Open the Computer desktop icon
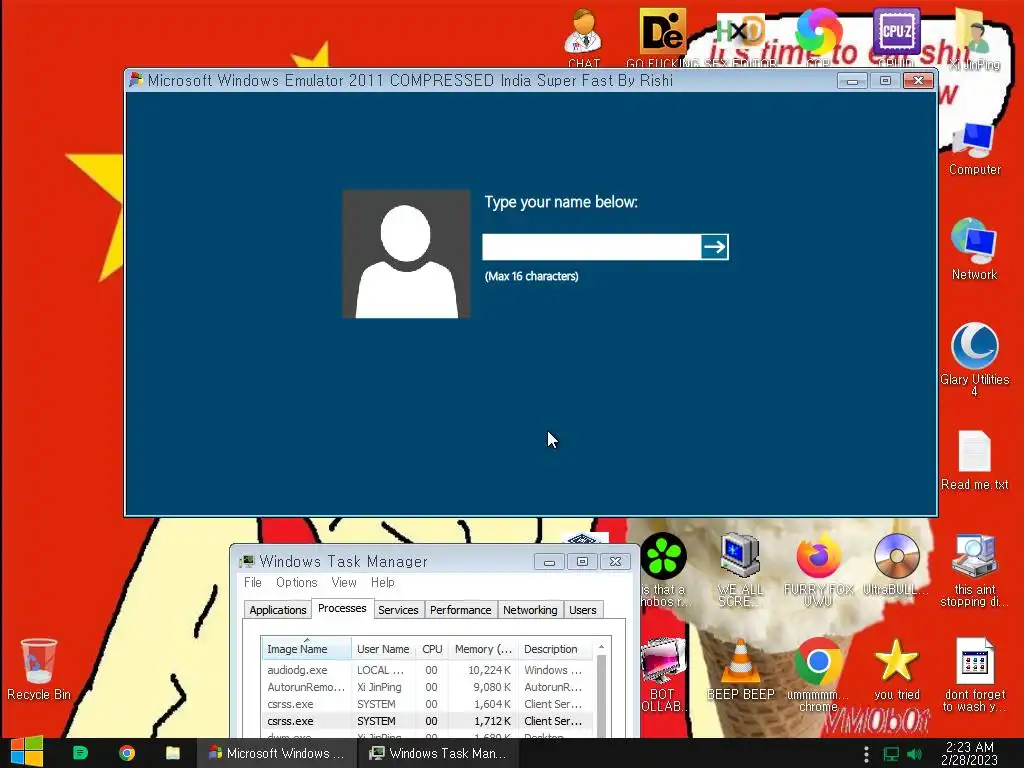 (x=974, y=149)
